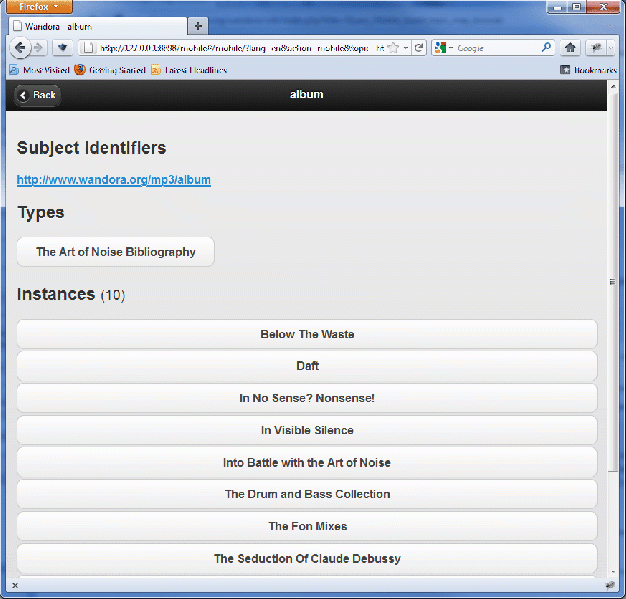Click in the browser address bar

click(x=230, y=47)
